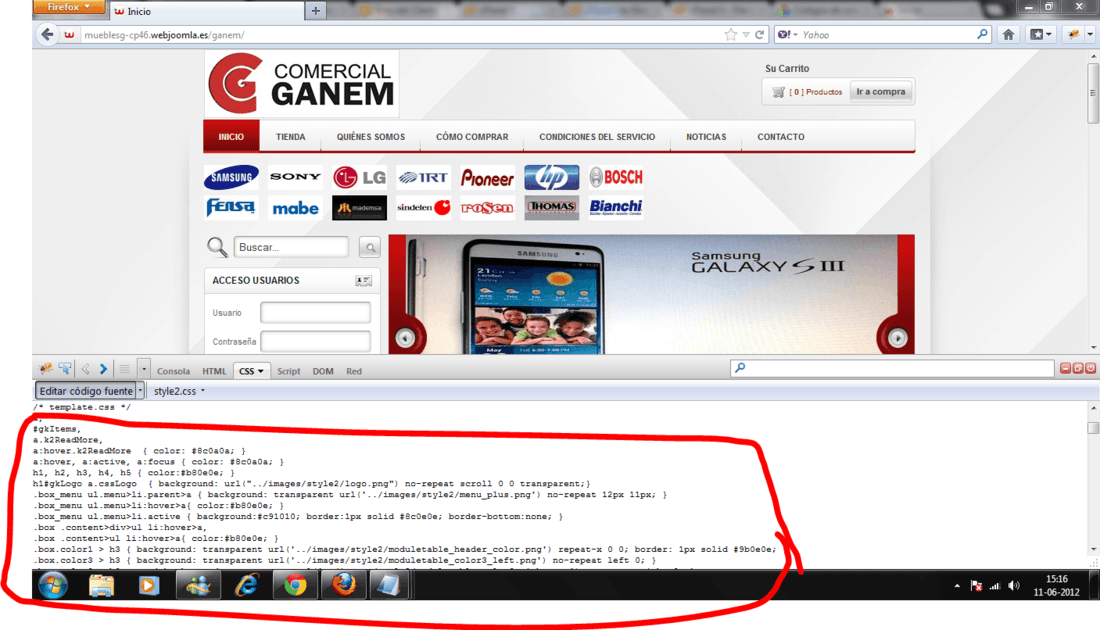
Task: Switch to Firebug DOM tab
Action: (323, 371)
